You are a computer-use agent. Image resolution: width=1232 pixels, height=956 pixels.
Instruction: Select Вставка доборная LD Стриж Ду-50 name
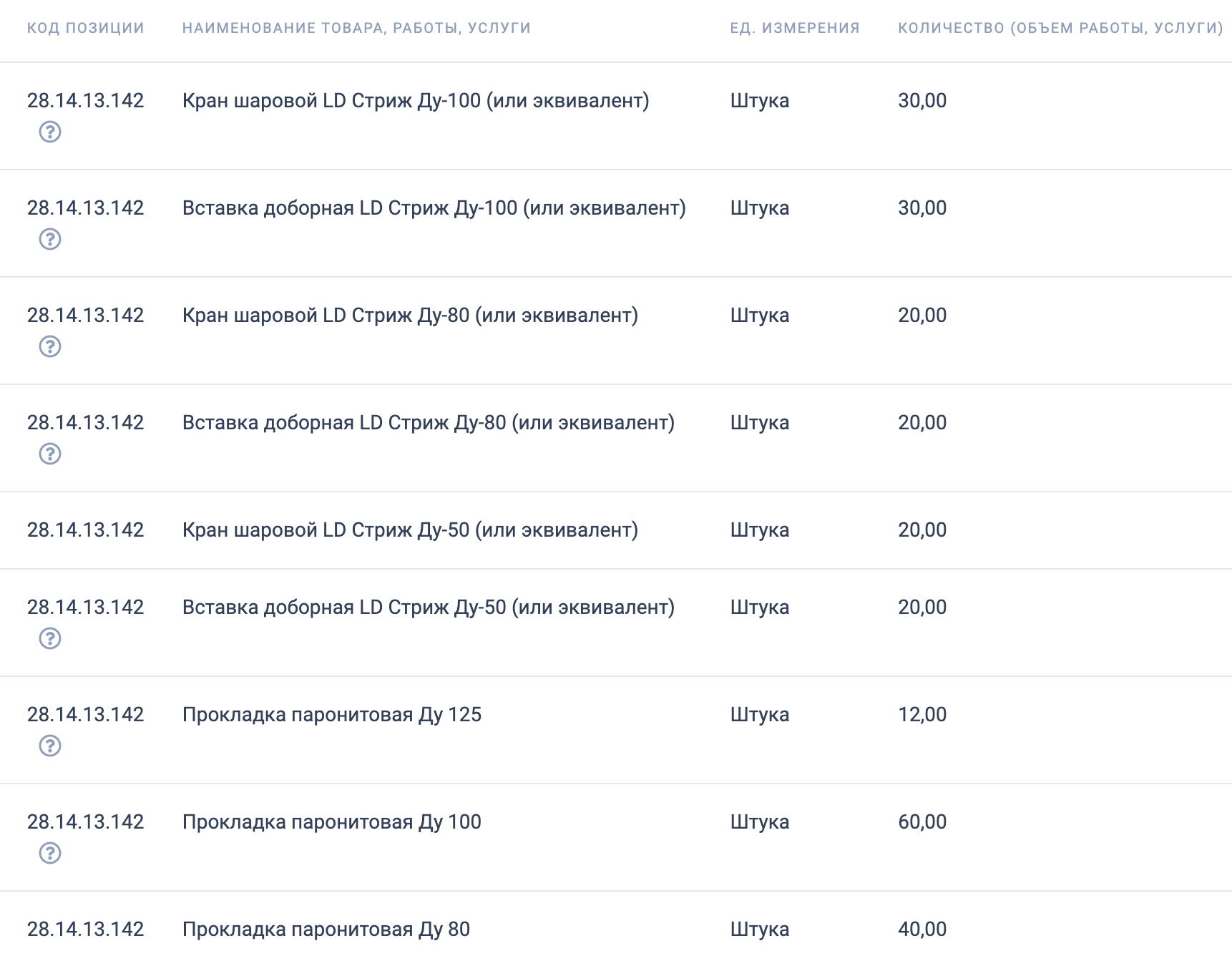pos(429,608)
